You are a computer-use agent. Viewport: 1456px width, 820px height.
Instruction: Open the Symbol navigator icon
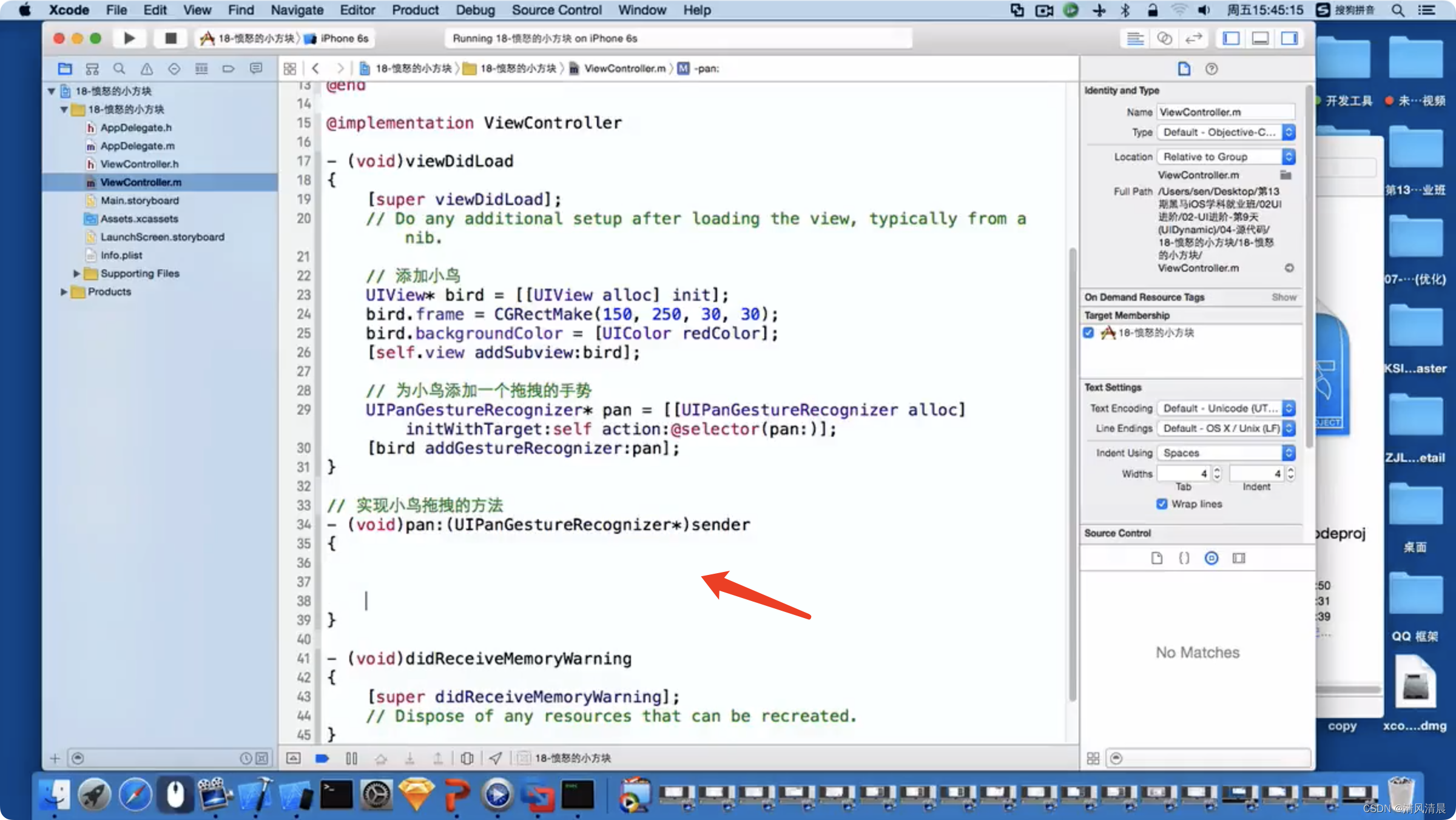tap(92, 69)
